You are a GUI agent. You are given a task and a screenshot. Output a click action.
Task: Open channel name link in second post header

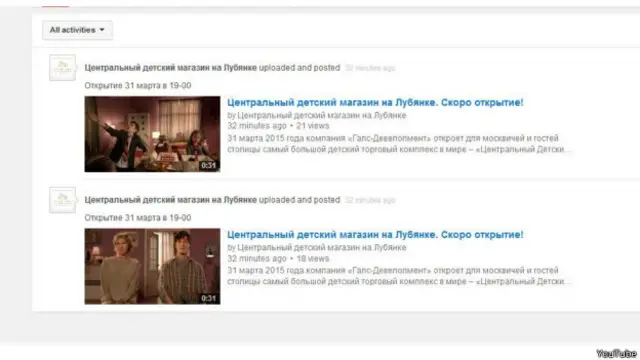(171, 200)
